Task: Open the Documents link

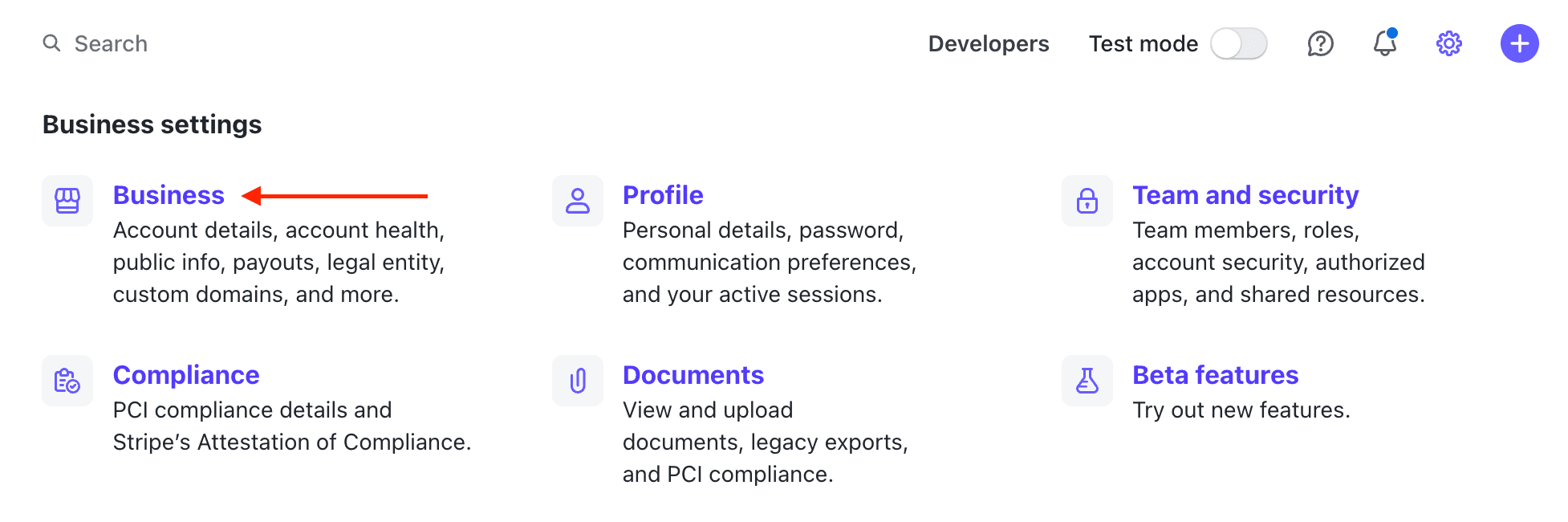Action: [x=693, y=375]
